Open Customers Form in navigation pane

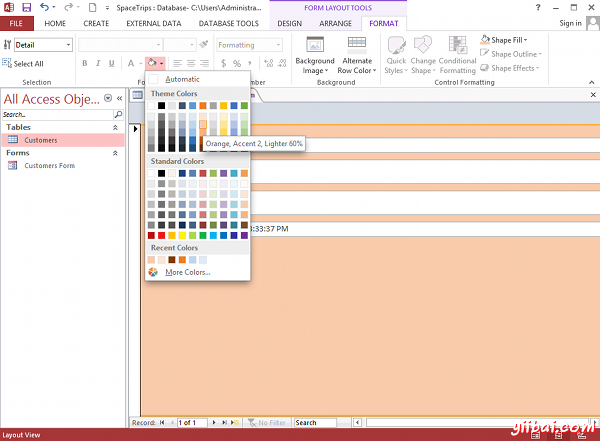click(x=49, y=166)
